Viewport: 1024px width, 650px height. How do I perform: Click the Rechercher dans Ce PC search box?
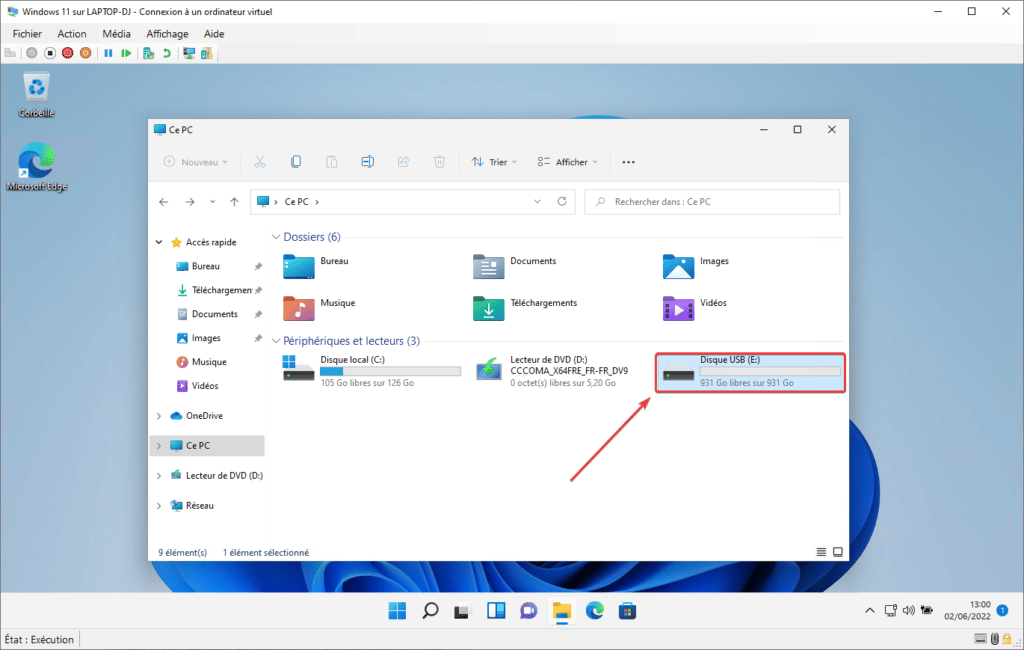pos(712,201)
